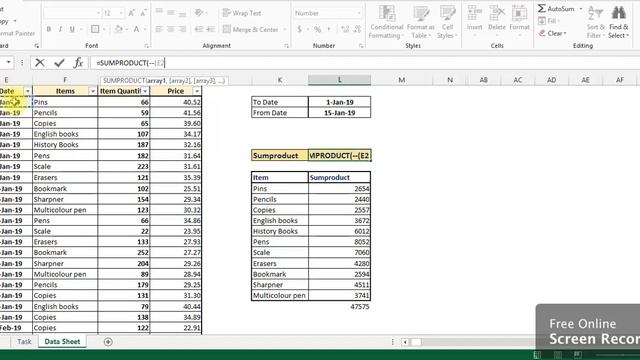
Task: Open the Font dialog launcher
Action: tap(146, 46)
